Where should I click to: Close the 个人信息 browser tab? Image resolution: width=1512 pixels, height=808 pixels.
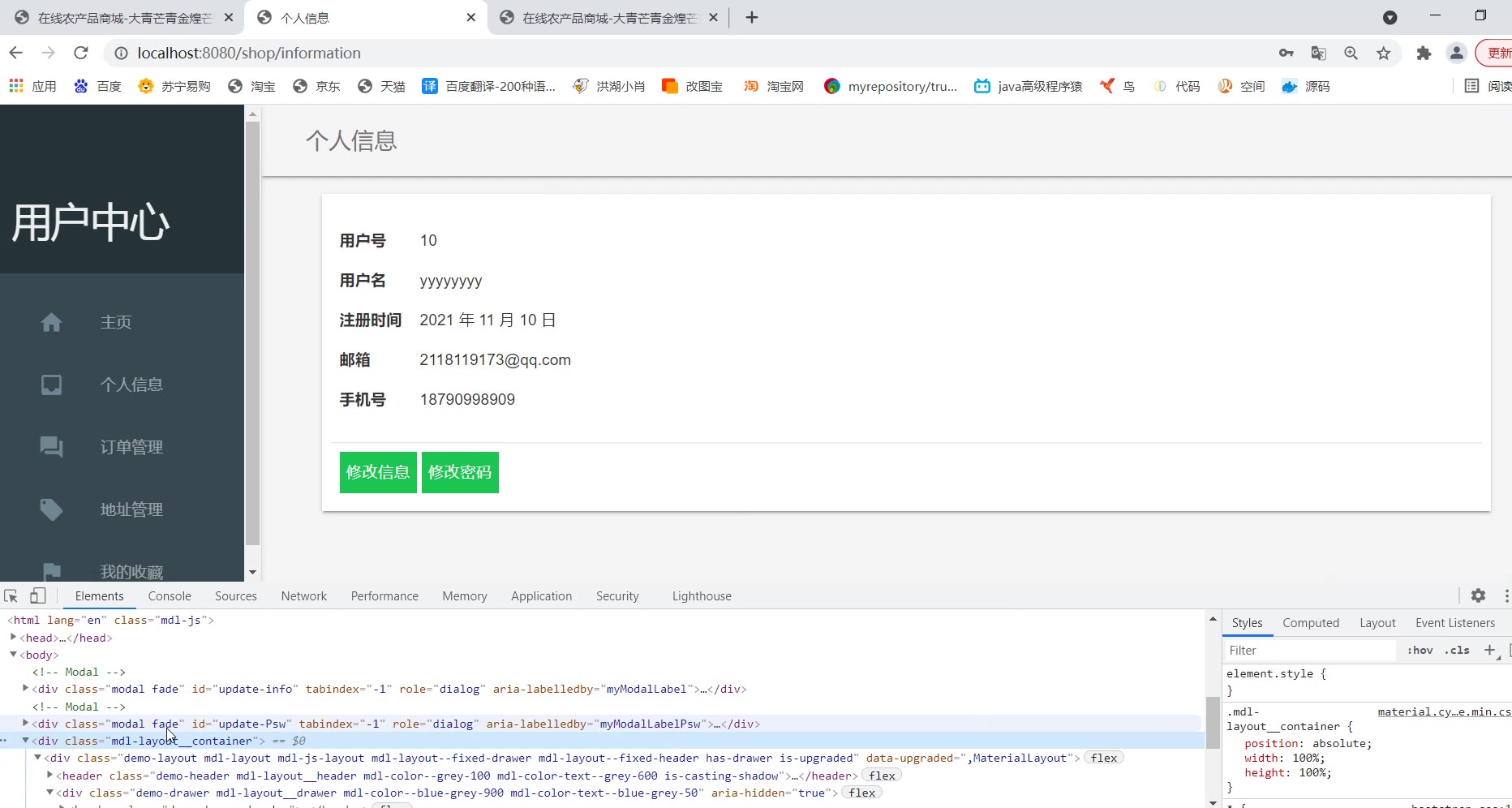471,17
